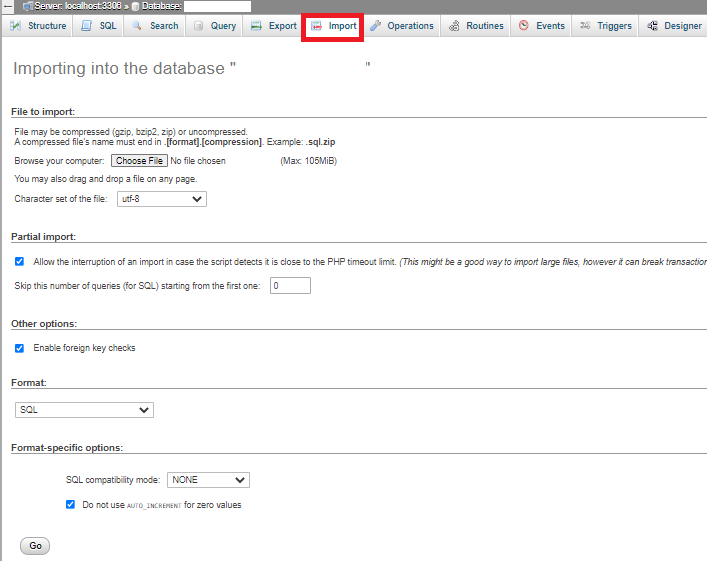Open the Designer tab
This screenshot has height=561, width=710.
coord(674,26)
